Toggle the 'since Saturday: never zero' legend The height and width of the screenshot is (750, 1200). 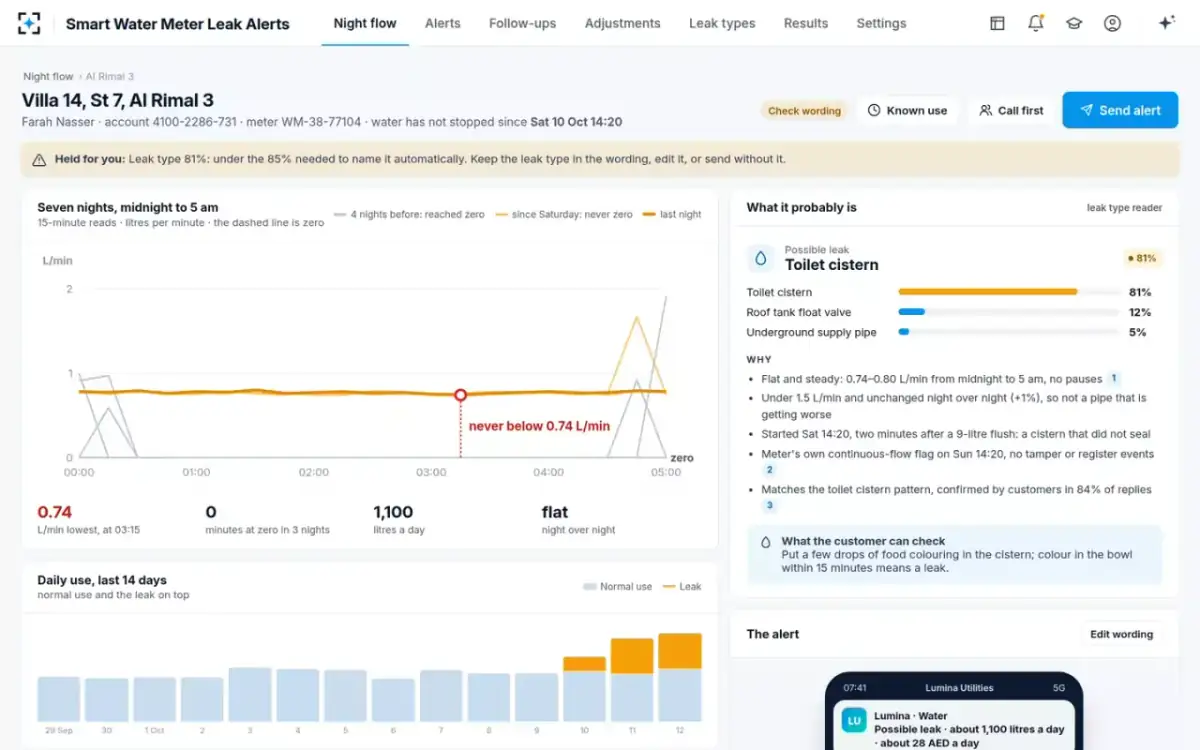tap(563, 215)
